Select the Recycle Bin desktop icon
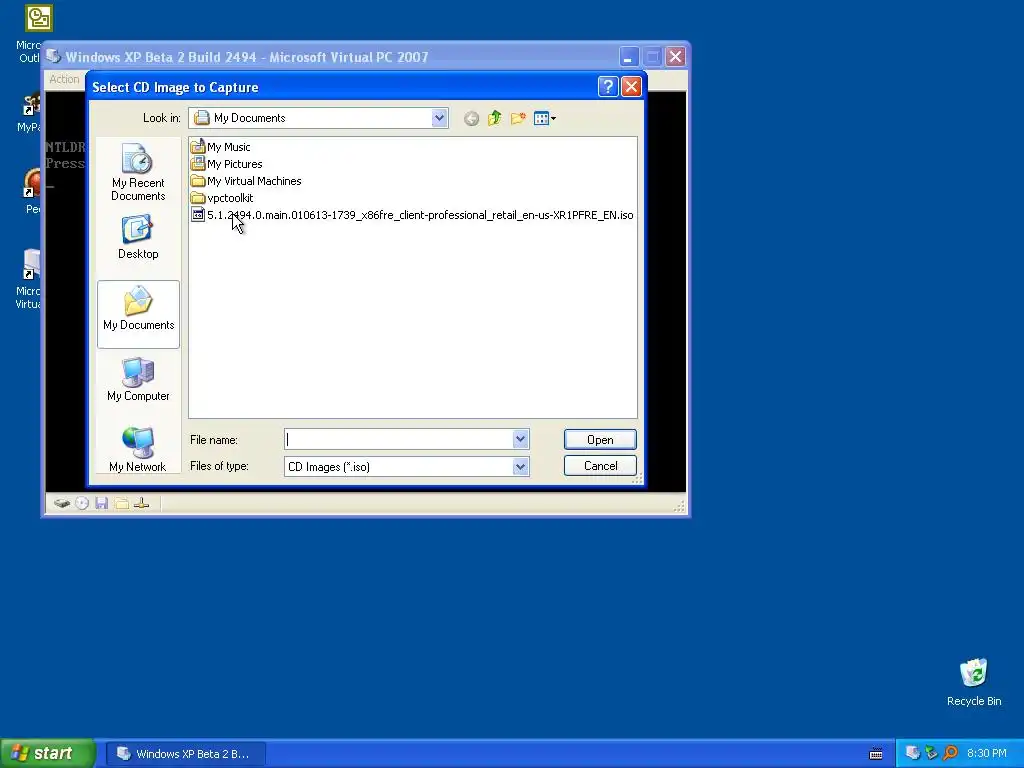This screenshot has width=1024, height=768. pos(974,682)
